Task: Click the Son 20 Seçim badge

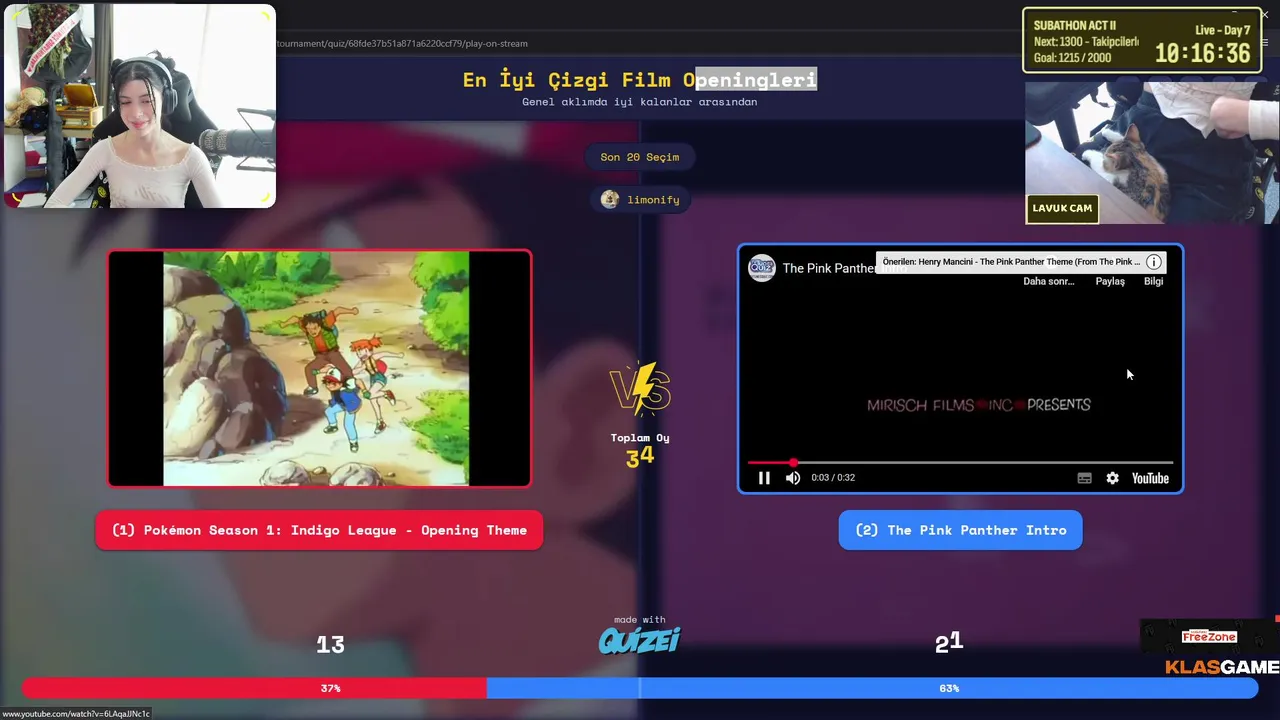Action: tap(640, 157)
